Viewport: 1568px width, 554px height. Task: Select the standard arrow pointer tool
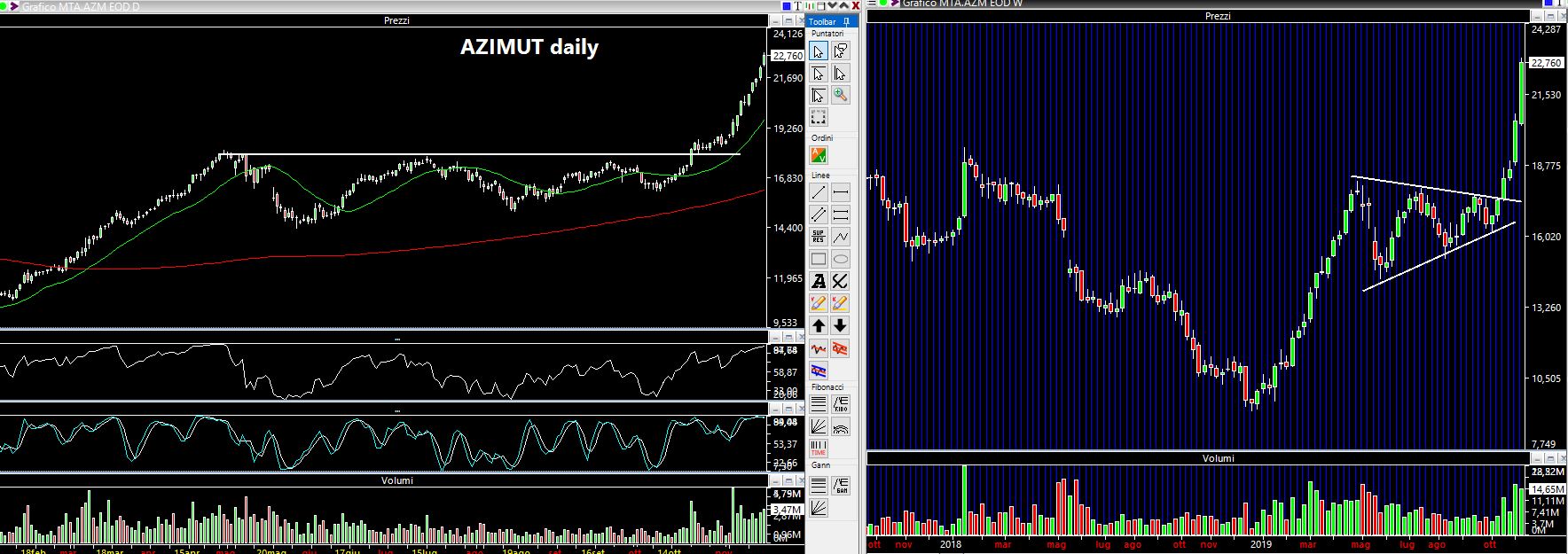coord(819,51)
